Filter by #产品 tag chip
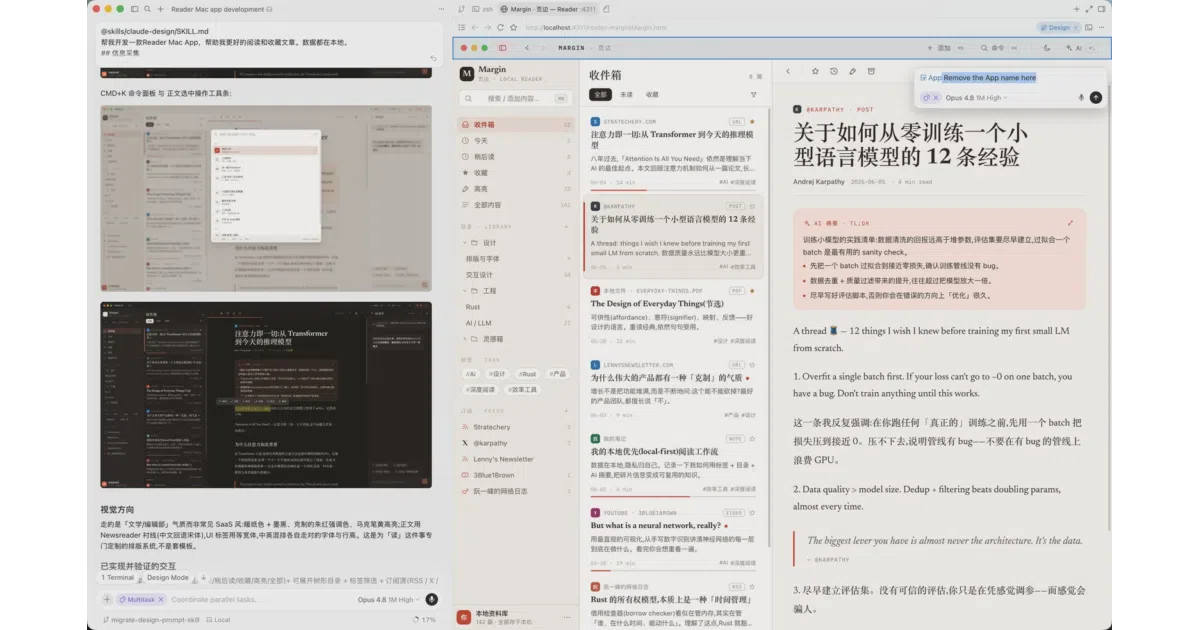The width and height of the screenshot is (1200, 630). tap(556, 374)
